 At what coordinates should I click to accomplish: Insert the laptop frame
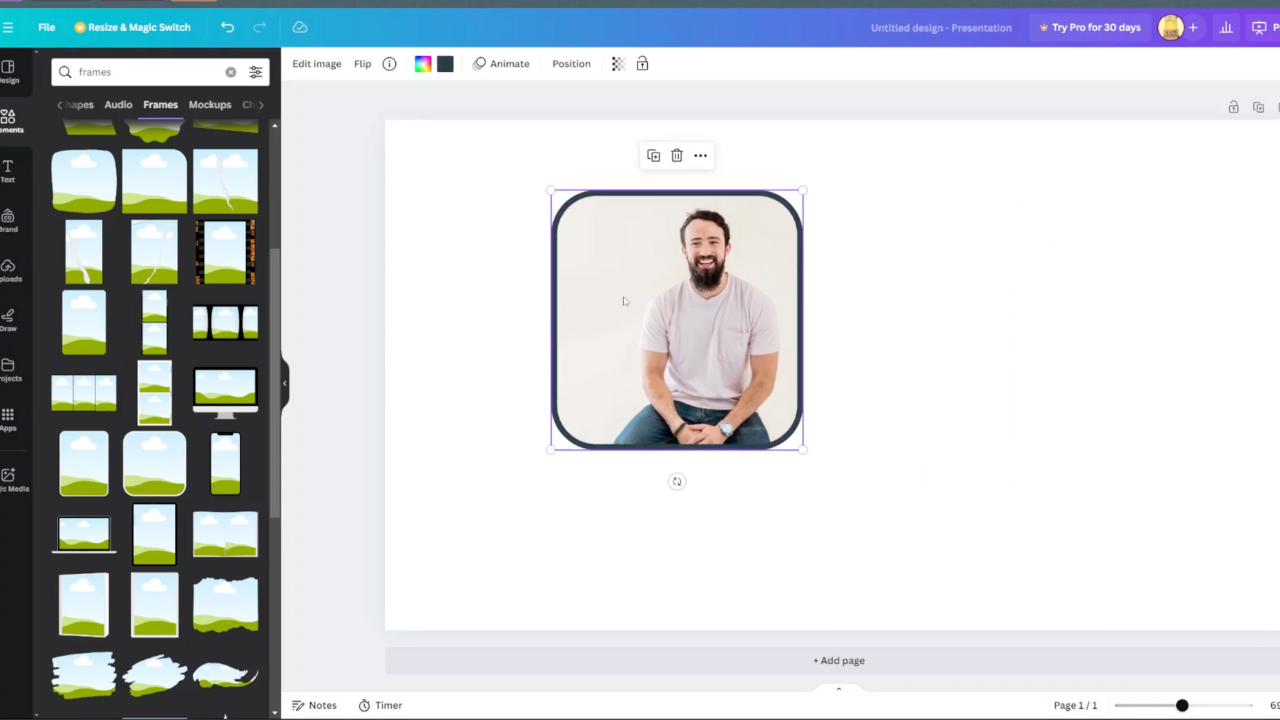(x=84, y=534)
